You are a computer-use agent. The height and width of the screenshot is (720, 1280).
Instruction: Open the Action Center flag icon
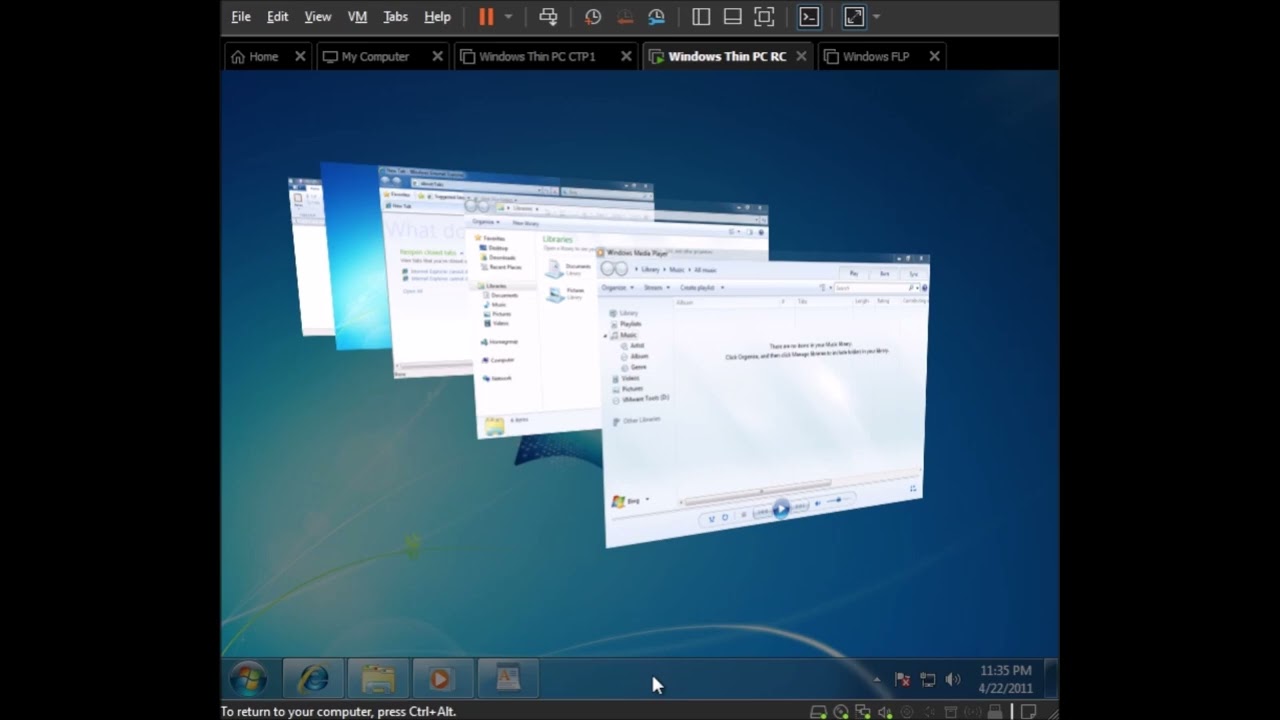tap(902, 680)
